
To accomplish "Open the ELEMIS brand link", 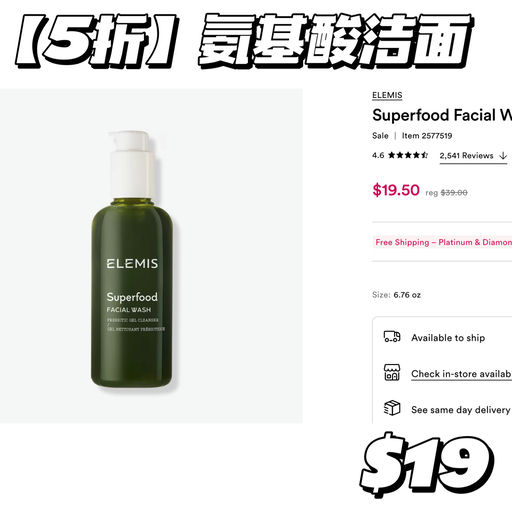I will (387, 95).
